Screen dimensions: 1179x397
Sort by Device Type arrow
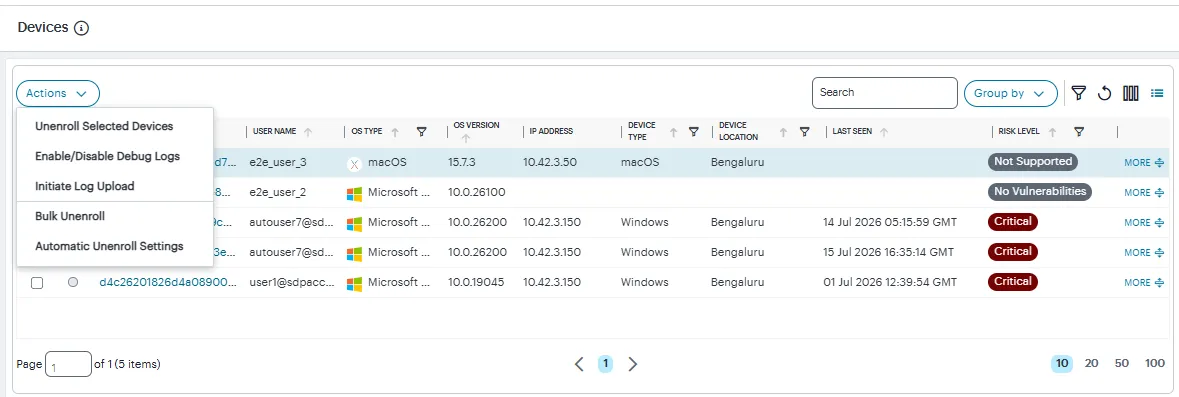tap(673, 132)
